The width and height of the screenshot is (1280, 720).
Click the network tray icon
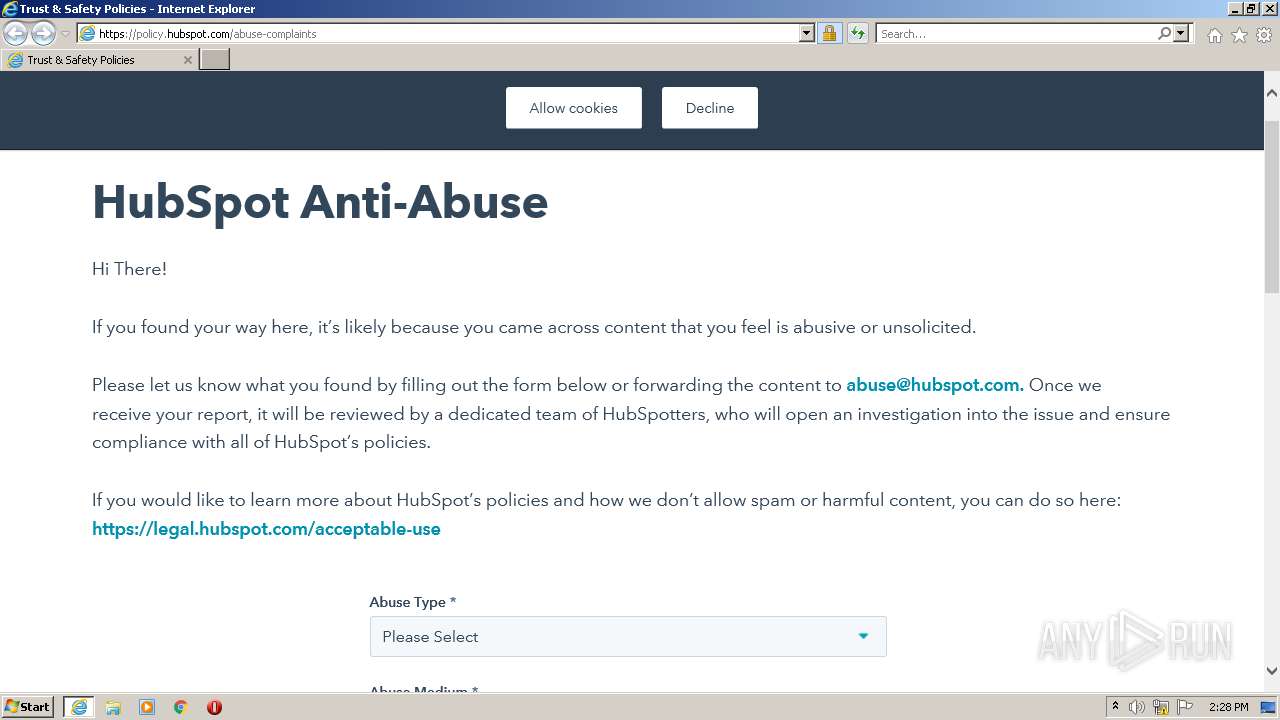[x=1161, y=707]
